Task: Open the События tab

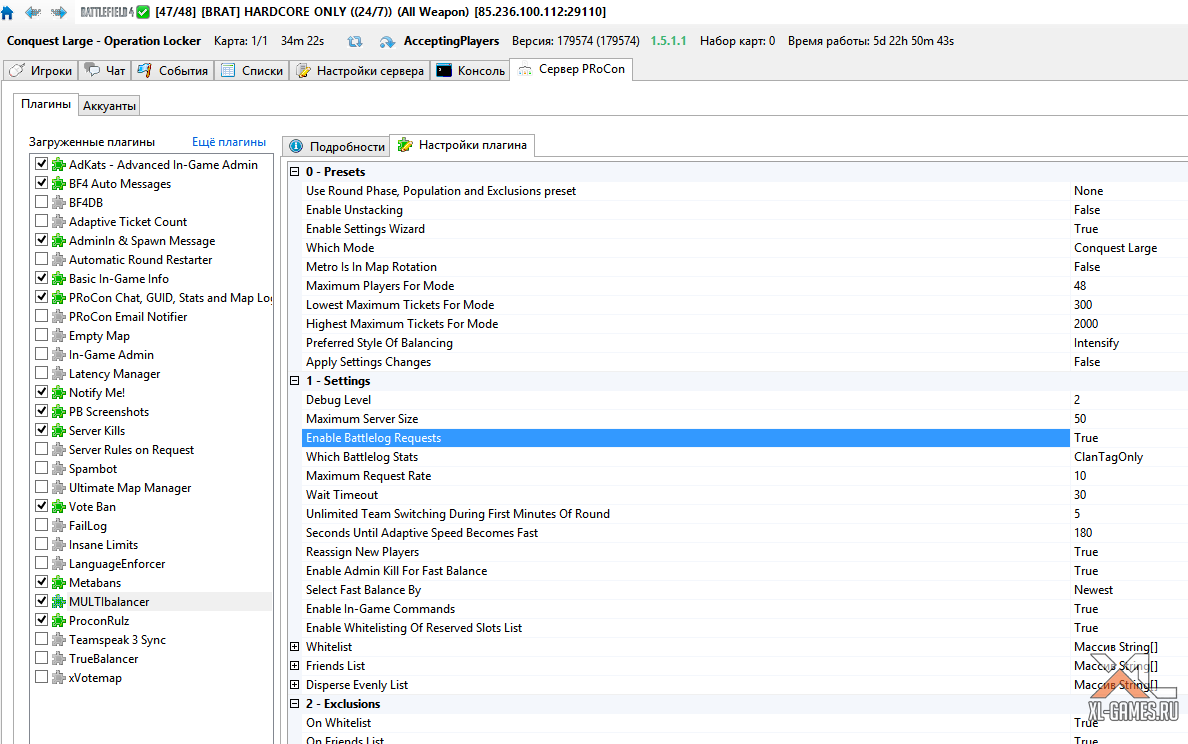Action: 173,70
